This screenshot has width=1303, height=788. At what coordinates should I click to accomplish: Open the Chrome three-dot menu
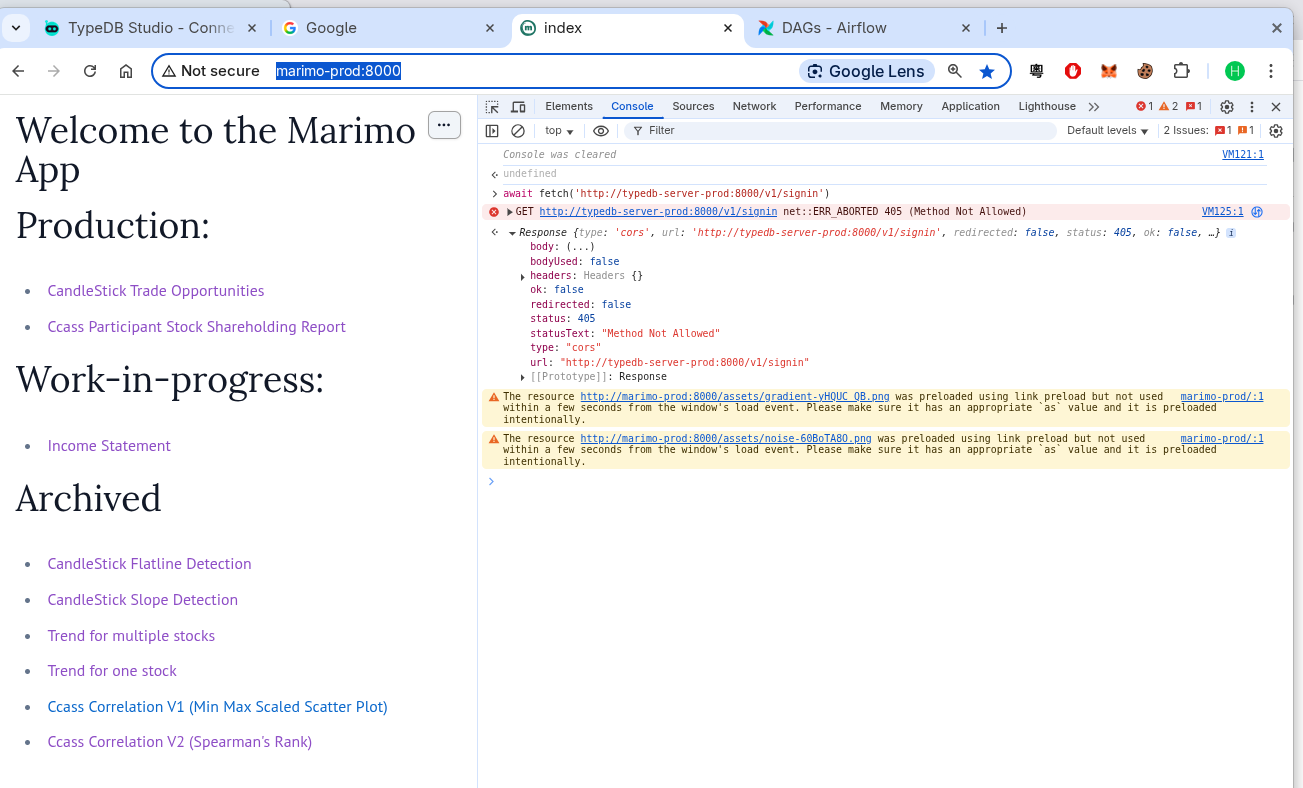[1271, 71]
